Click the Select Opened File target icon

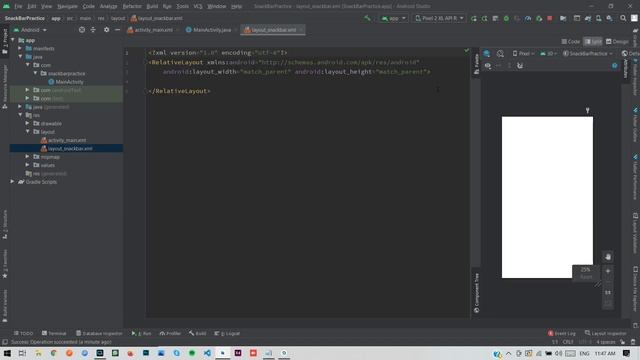82,30
